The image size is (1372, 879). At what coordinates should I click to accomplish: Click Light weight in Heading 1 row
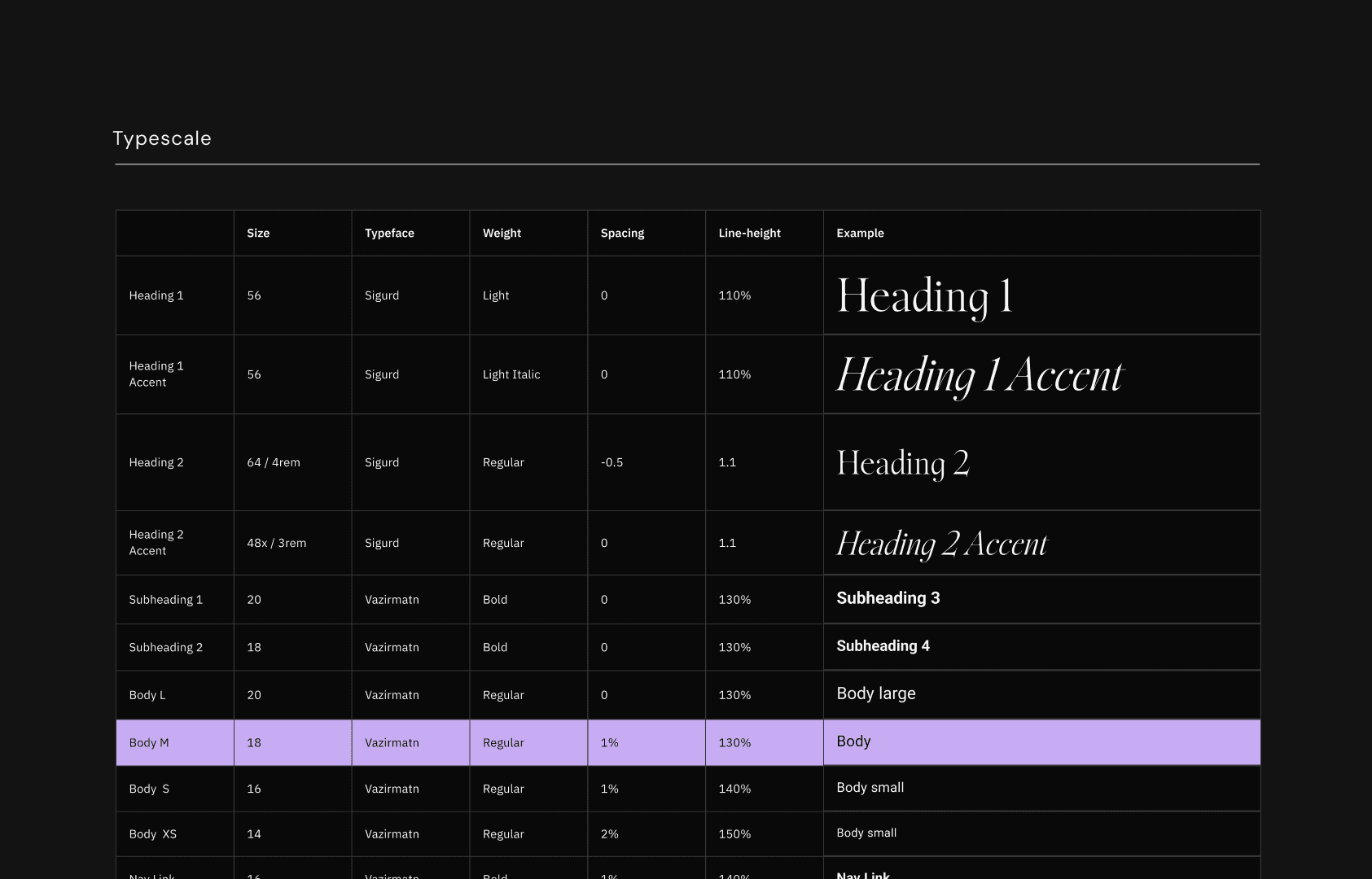click(496, 295)
